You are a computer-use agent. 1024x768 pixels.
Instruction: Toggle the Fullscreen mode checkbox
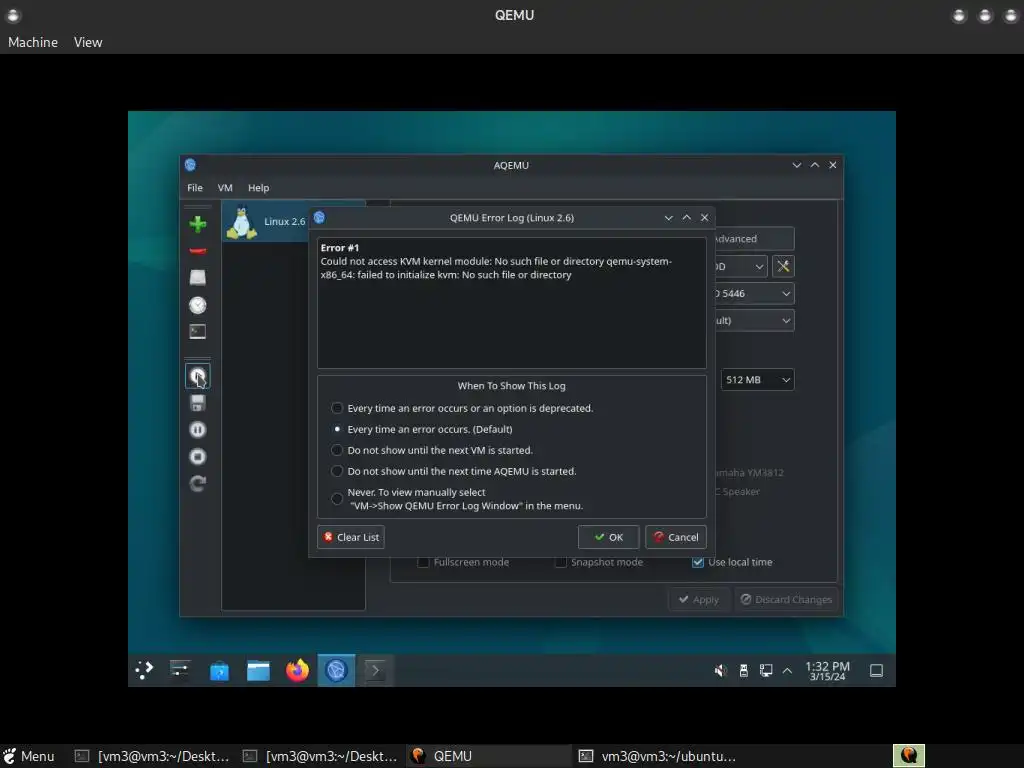pos(423,562)
